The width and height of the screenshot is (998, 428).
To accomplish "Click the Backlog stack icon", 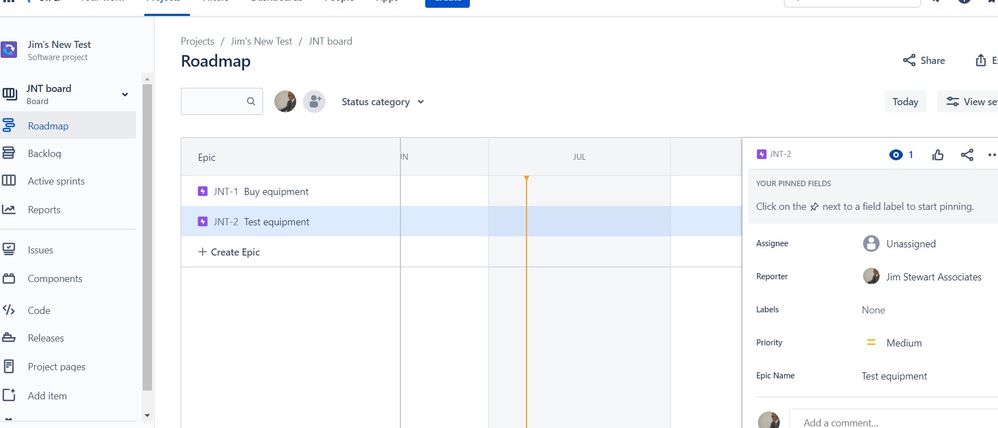I will [9, 153].
